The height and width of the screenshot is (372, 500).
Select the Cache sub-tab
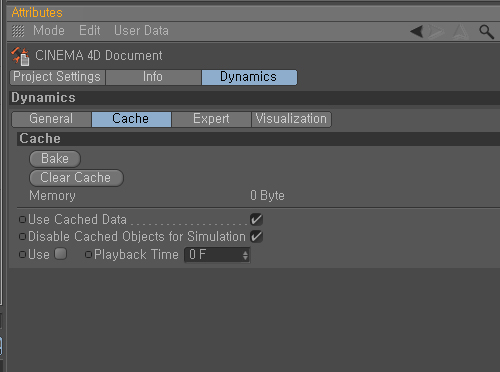[131, 119]
